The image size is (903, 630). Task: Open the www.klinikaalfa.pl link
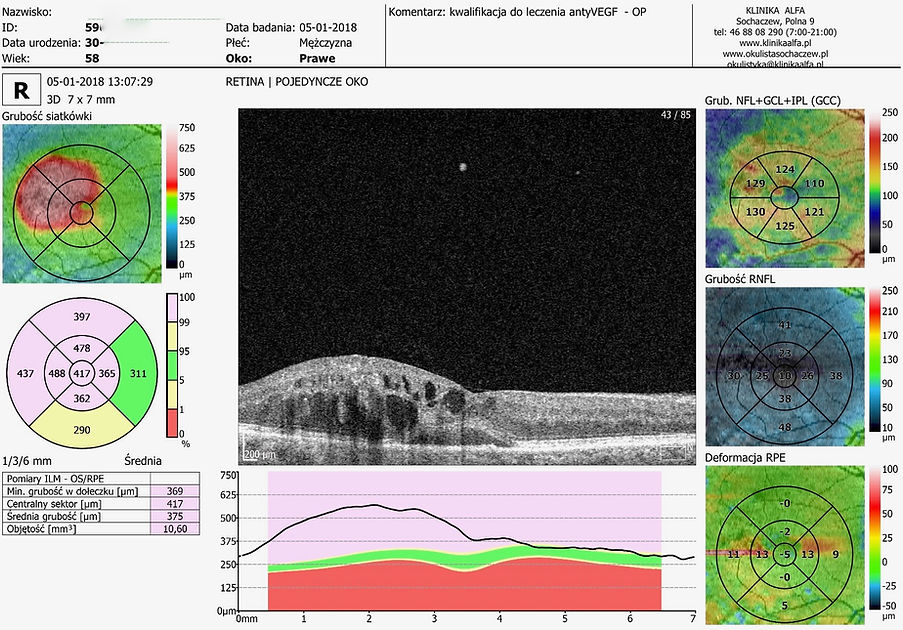click(775, 43)
